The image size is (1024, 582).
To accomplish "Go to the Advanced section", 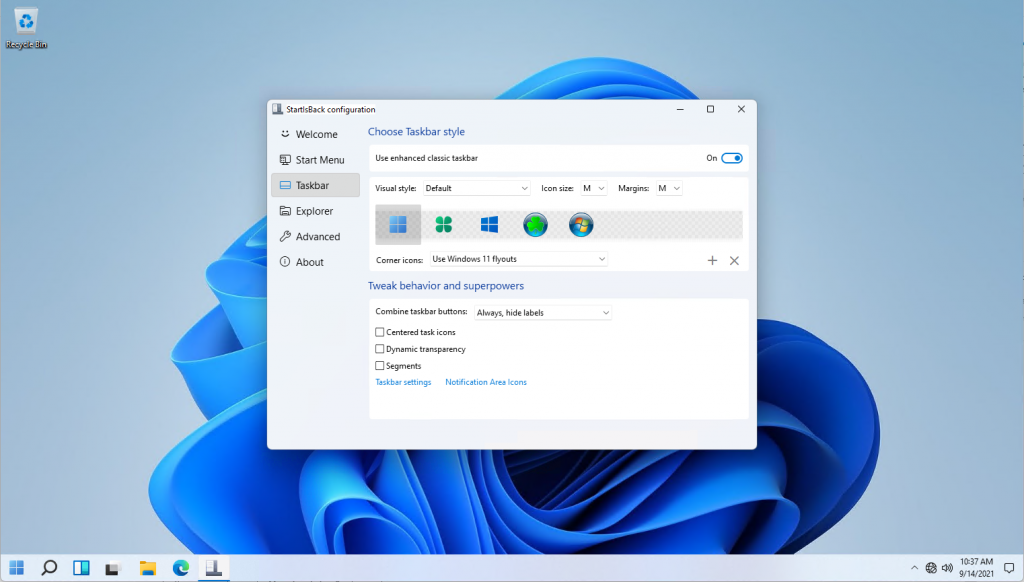I will pos(317,237).
